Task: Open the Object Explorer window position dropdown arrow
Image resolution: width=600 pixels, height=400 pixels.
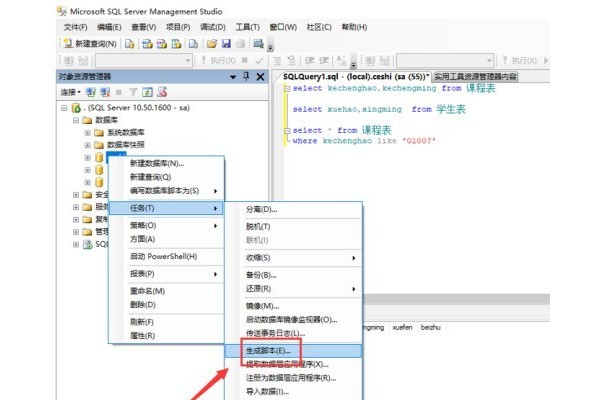Action: pos(233,77)
